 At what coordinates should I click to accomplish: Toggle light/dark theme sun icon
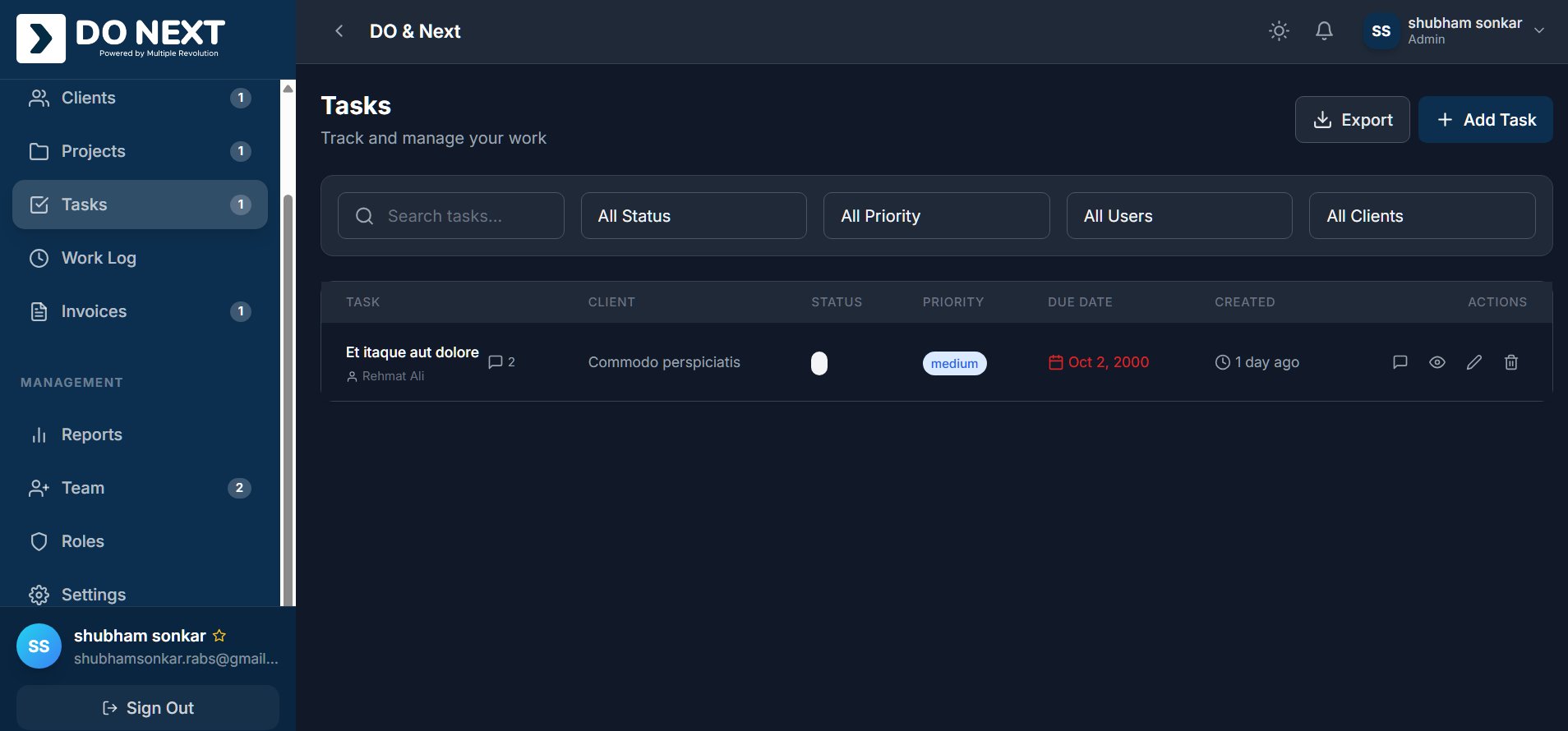(x=1279, y=31)
